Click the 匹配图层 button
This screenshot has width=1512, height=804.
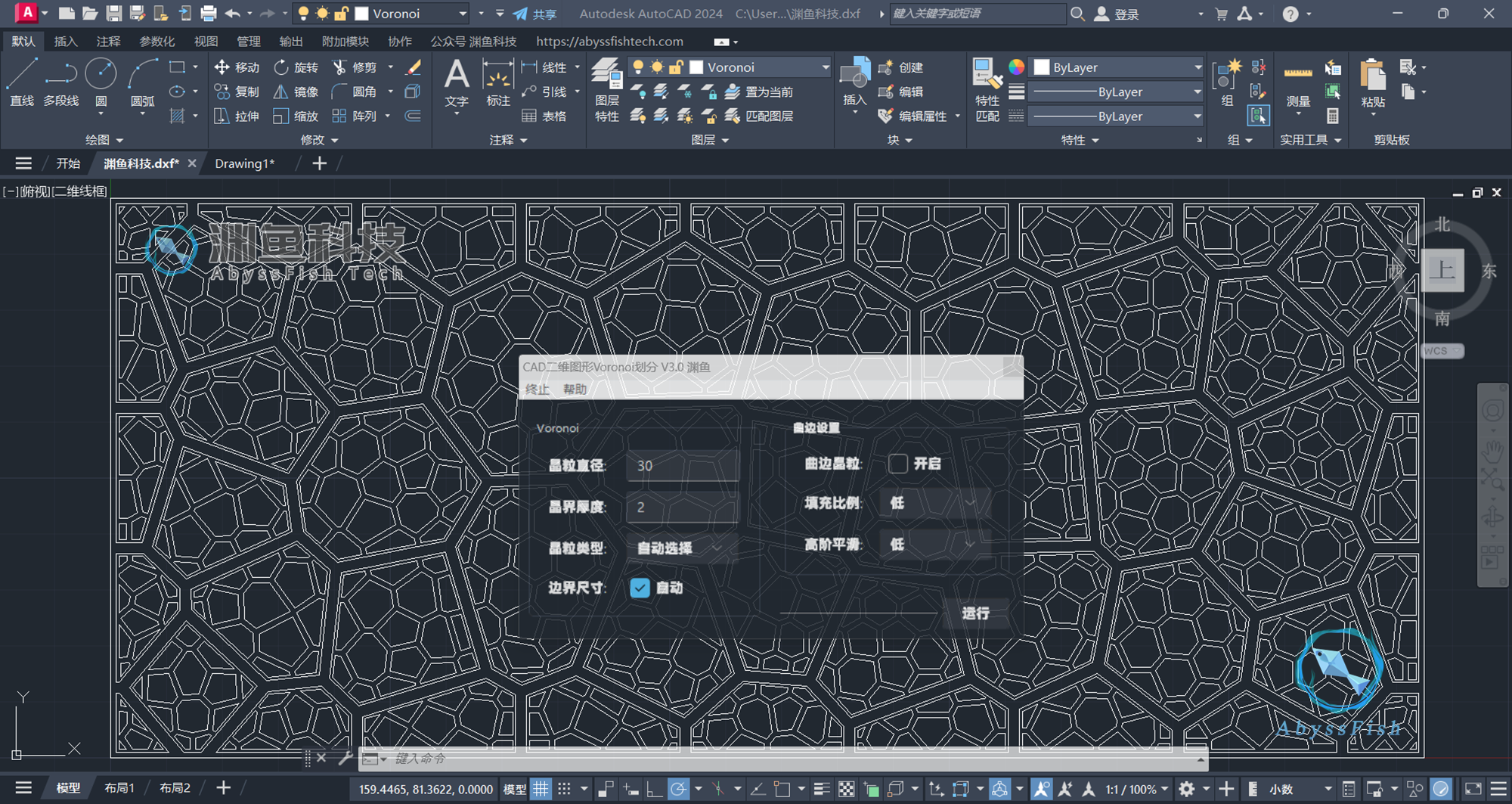coord(760,116)
